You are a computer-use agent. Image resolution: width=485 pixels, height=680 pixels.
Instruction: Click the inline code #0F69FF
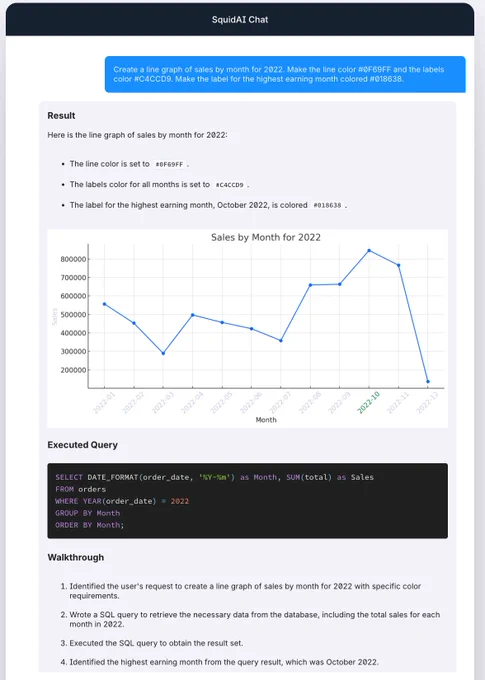click(169, 164)
